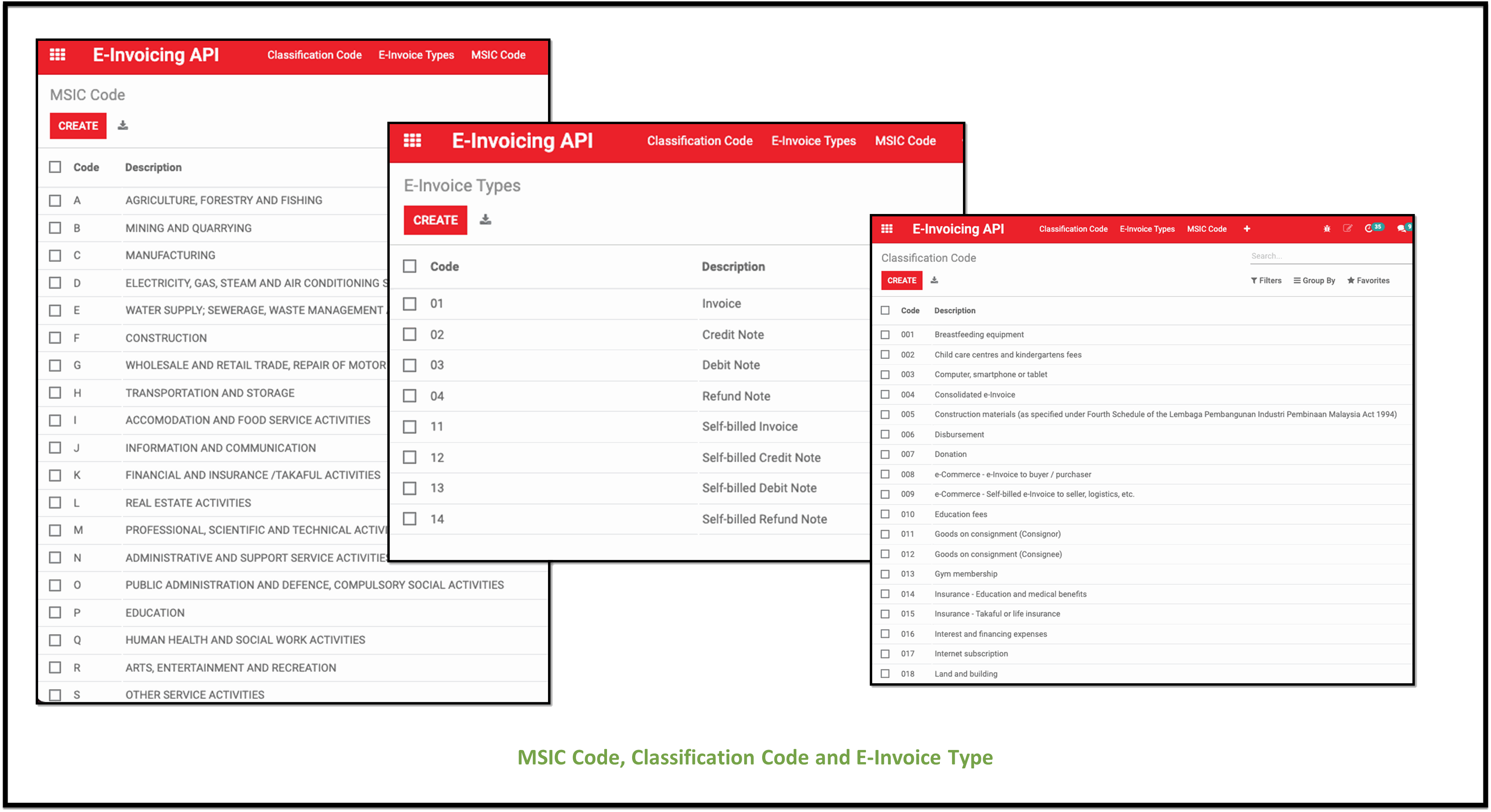Tick checkbox for 007 Donation
Image resolution: width=1491 pixels, height=812 pixels.
pos(885,455)
